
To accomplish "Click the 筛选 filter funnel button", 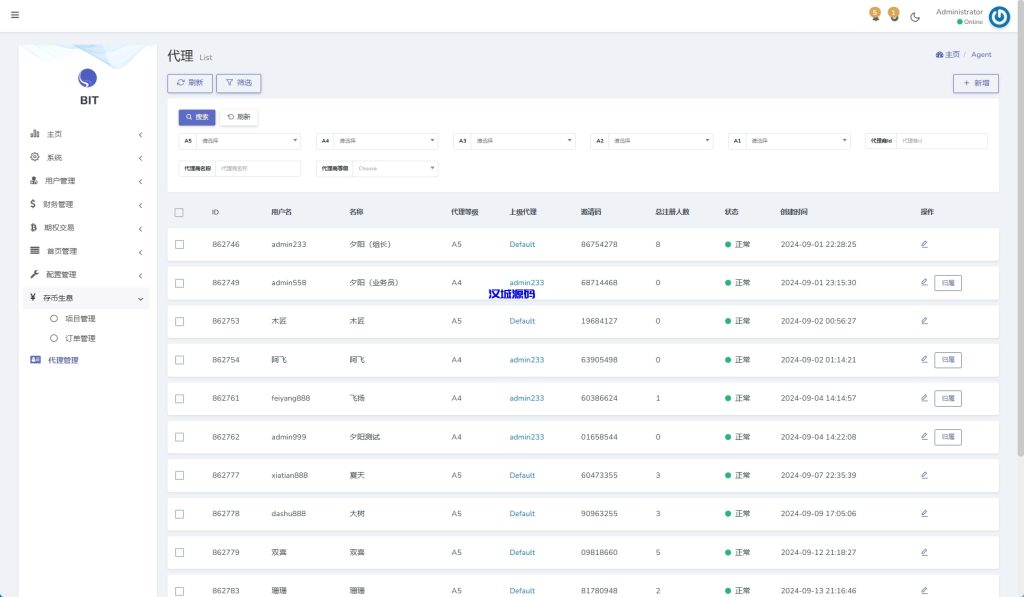I will [238, 83].
